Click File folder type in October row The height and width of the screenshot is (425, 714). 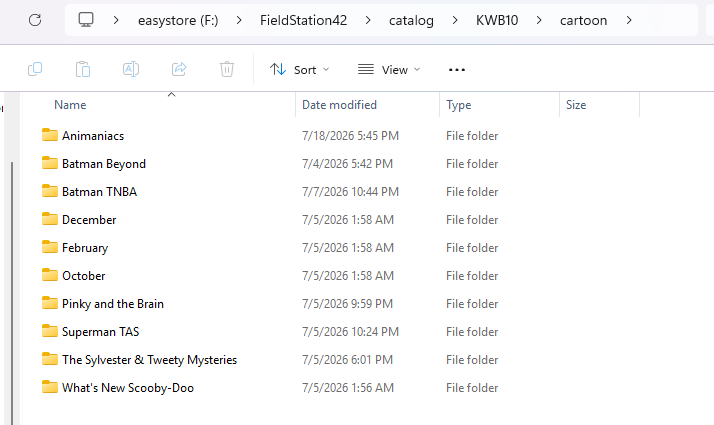[472, 276]
